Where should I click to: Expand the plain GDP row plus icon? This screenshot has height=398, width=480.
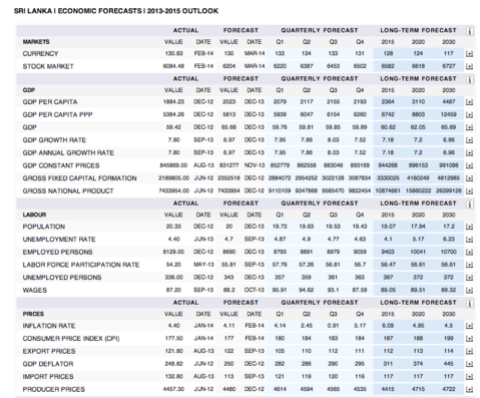click(469, 128)
